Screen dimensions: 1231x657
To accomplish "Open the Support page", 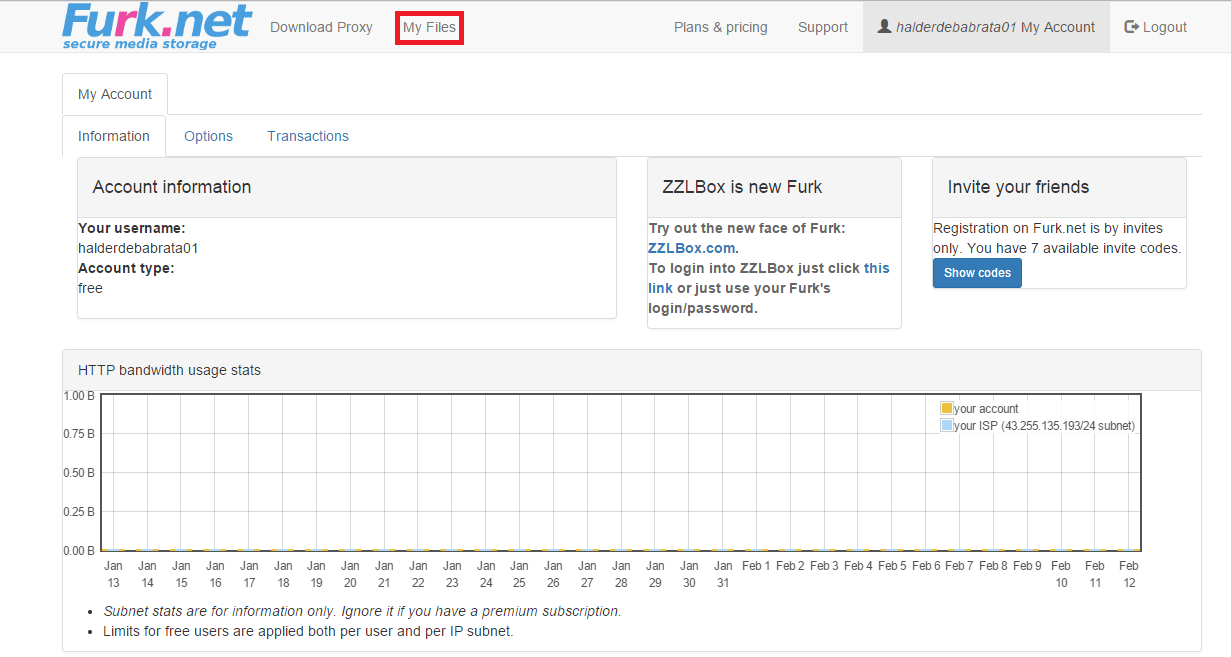I will coord(823,27).
